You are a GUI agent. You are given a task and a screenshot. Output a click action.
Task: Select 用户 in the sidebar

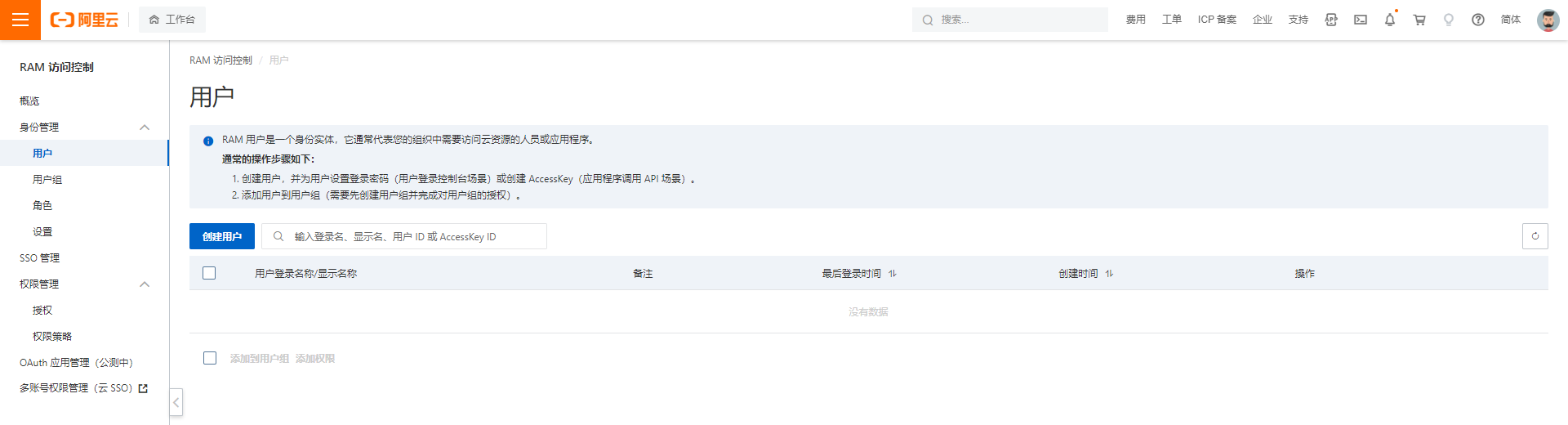click(x=84, y=153)
